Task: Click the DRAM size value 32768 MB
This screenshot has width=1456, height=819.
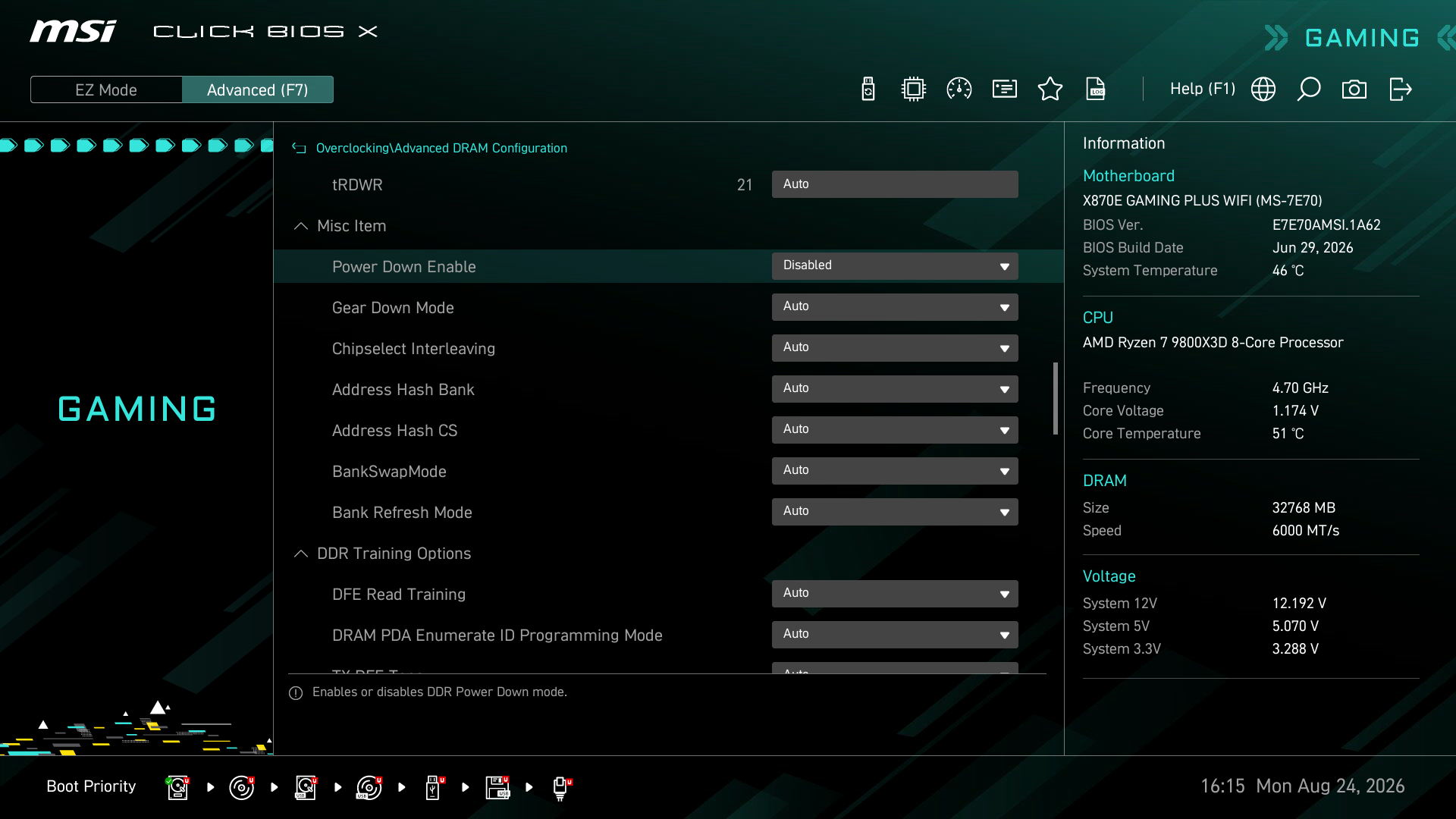Action: tap(1304, 508)
